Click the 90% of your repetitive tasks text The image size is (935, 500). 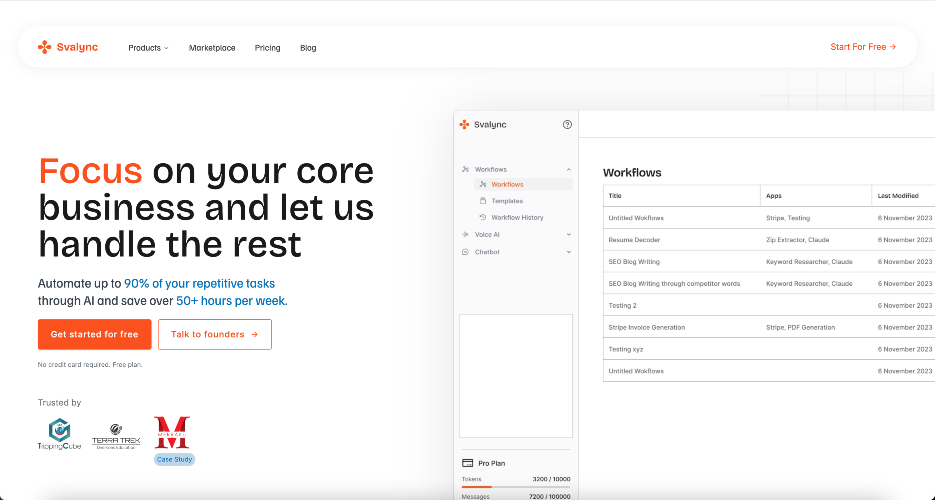point(199,284)
